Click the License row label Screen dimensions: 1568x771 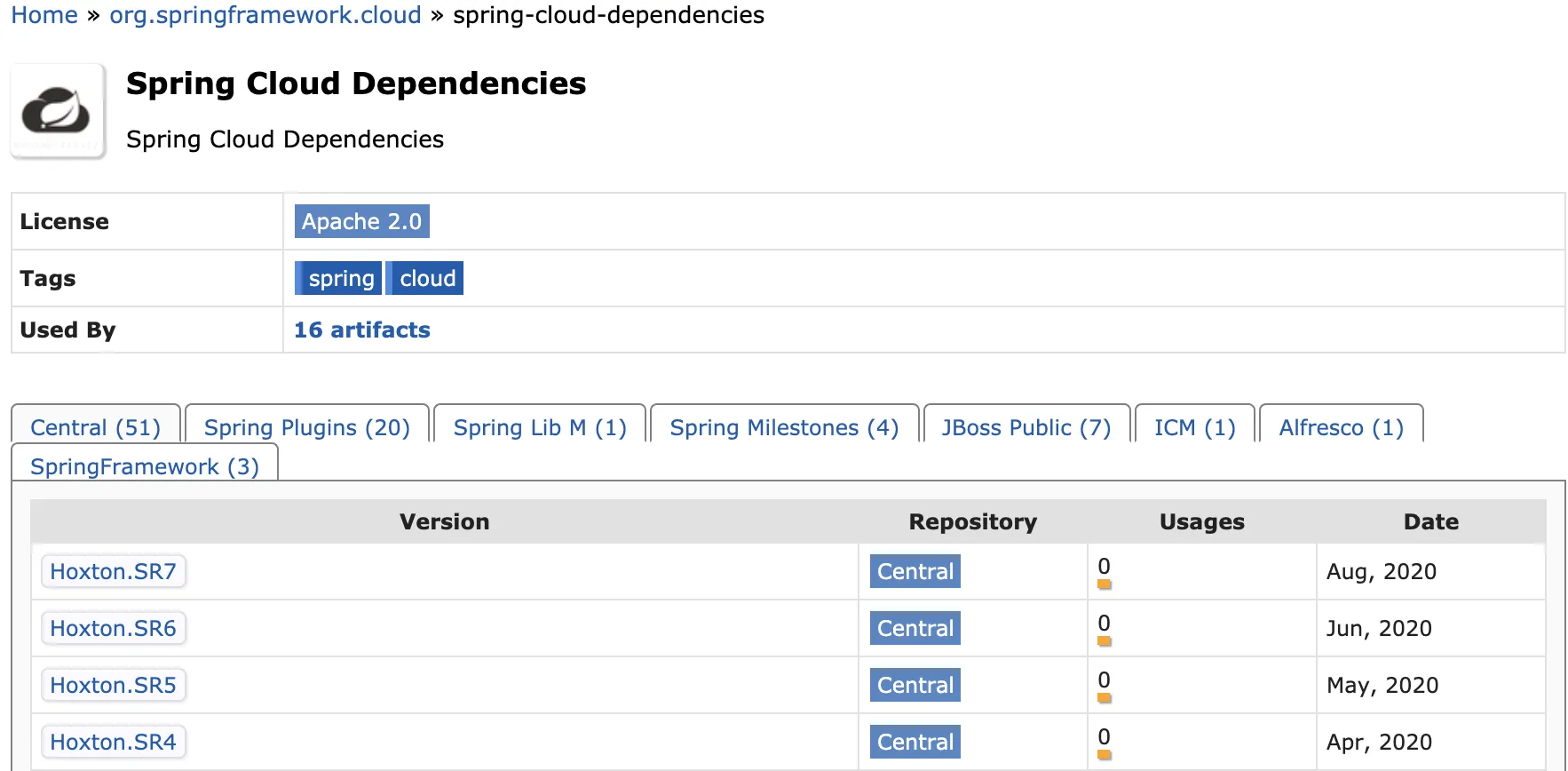pyautogui.click(x=65, y=221)
